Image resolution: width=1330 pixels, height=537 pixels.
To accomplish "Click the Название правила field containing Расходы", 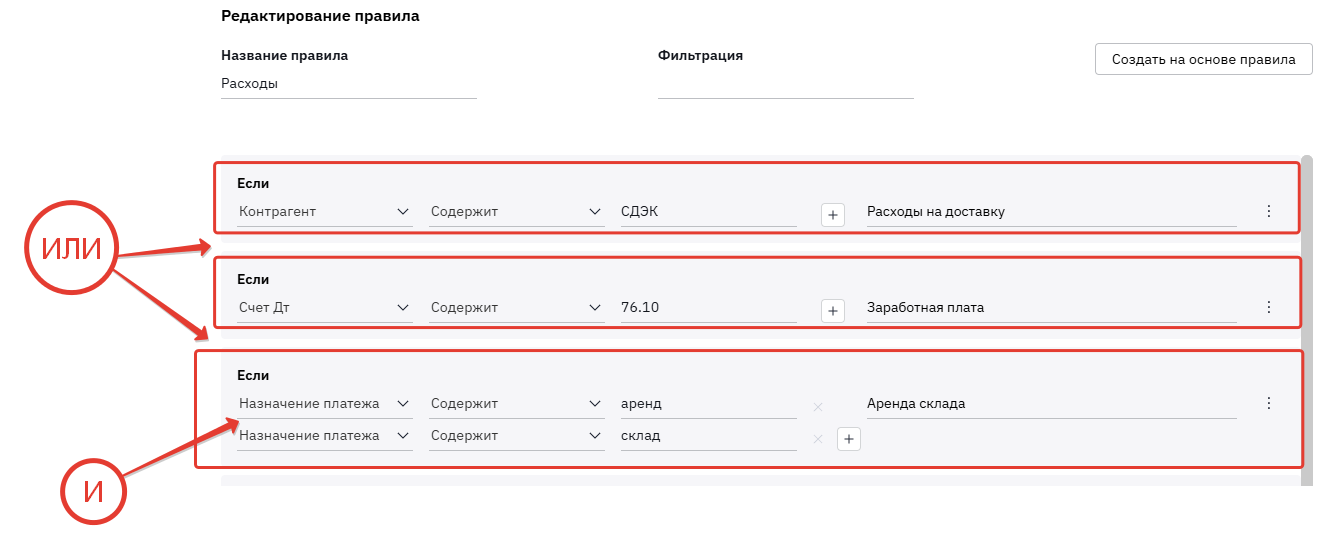I will click(348, 84).
